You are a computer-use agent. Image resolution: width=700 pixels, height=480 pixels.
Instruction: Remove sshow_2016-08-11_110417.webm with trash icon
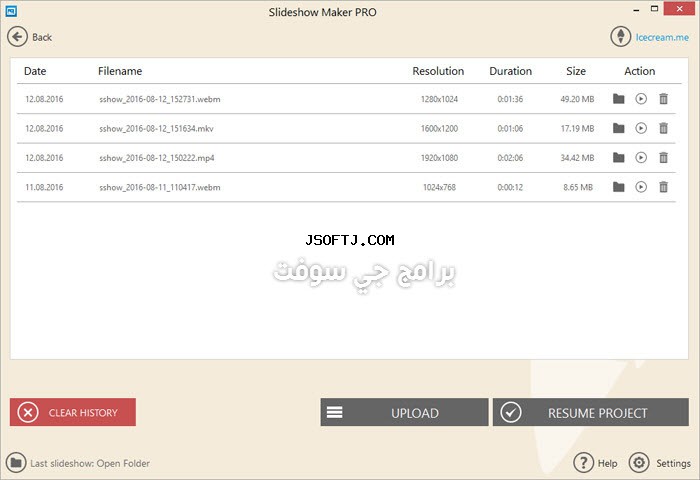(x=663, y=187)
